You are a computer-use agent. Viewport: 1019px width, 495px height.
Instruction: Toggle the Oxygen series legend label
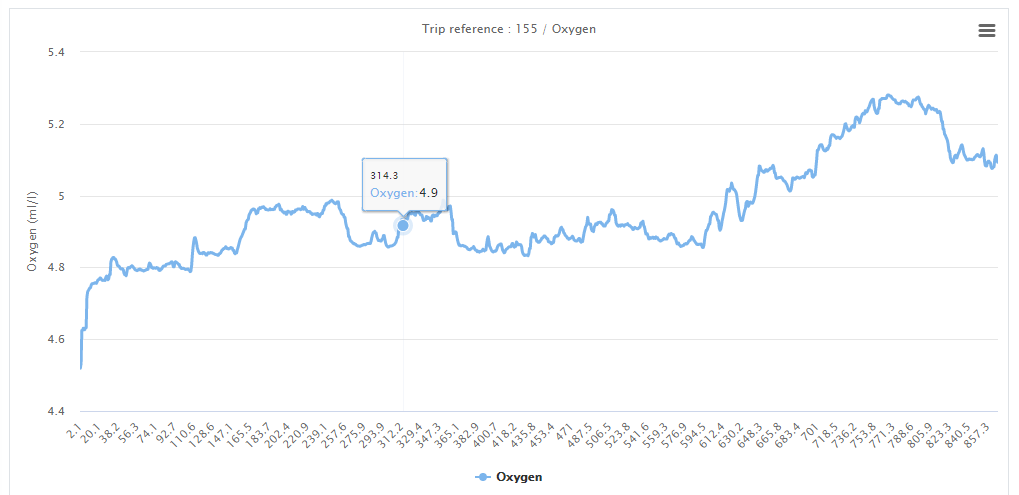(519, 477)
